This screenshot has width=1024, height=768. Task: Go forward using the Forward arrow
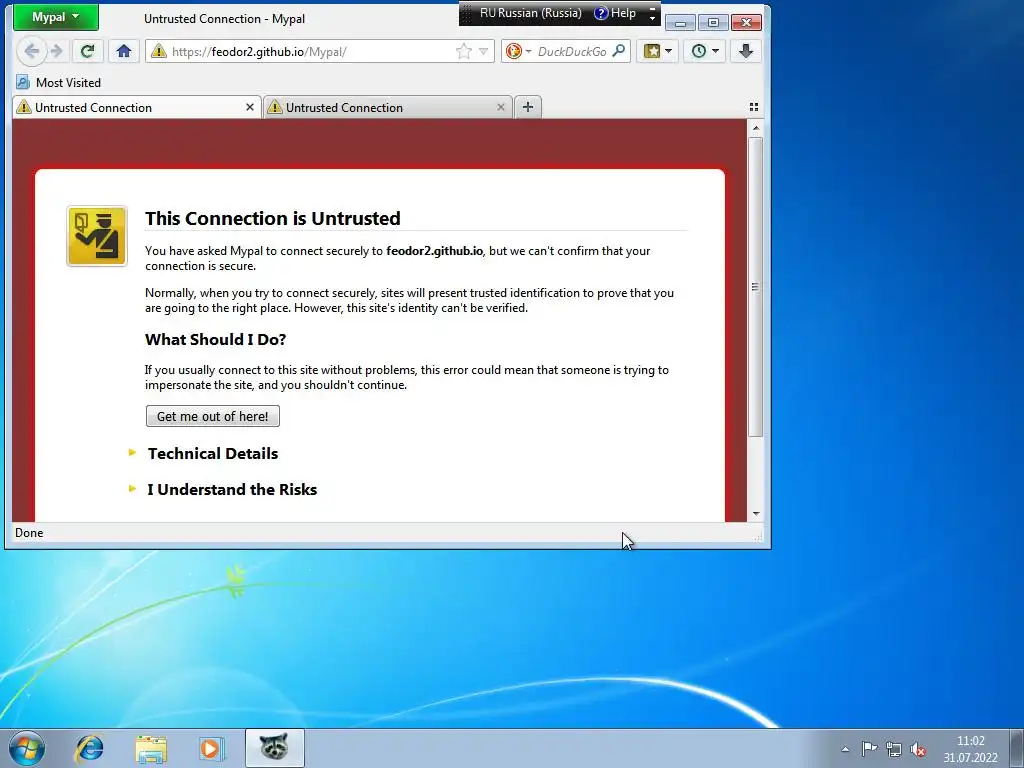(57, 51)
